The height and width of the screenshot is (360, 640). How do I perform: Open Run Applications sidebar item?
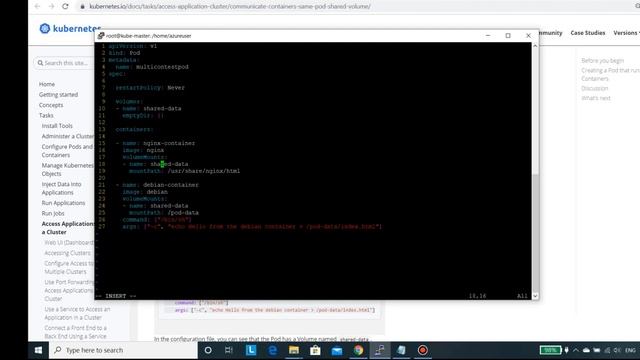click(x=63, y=203)
